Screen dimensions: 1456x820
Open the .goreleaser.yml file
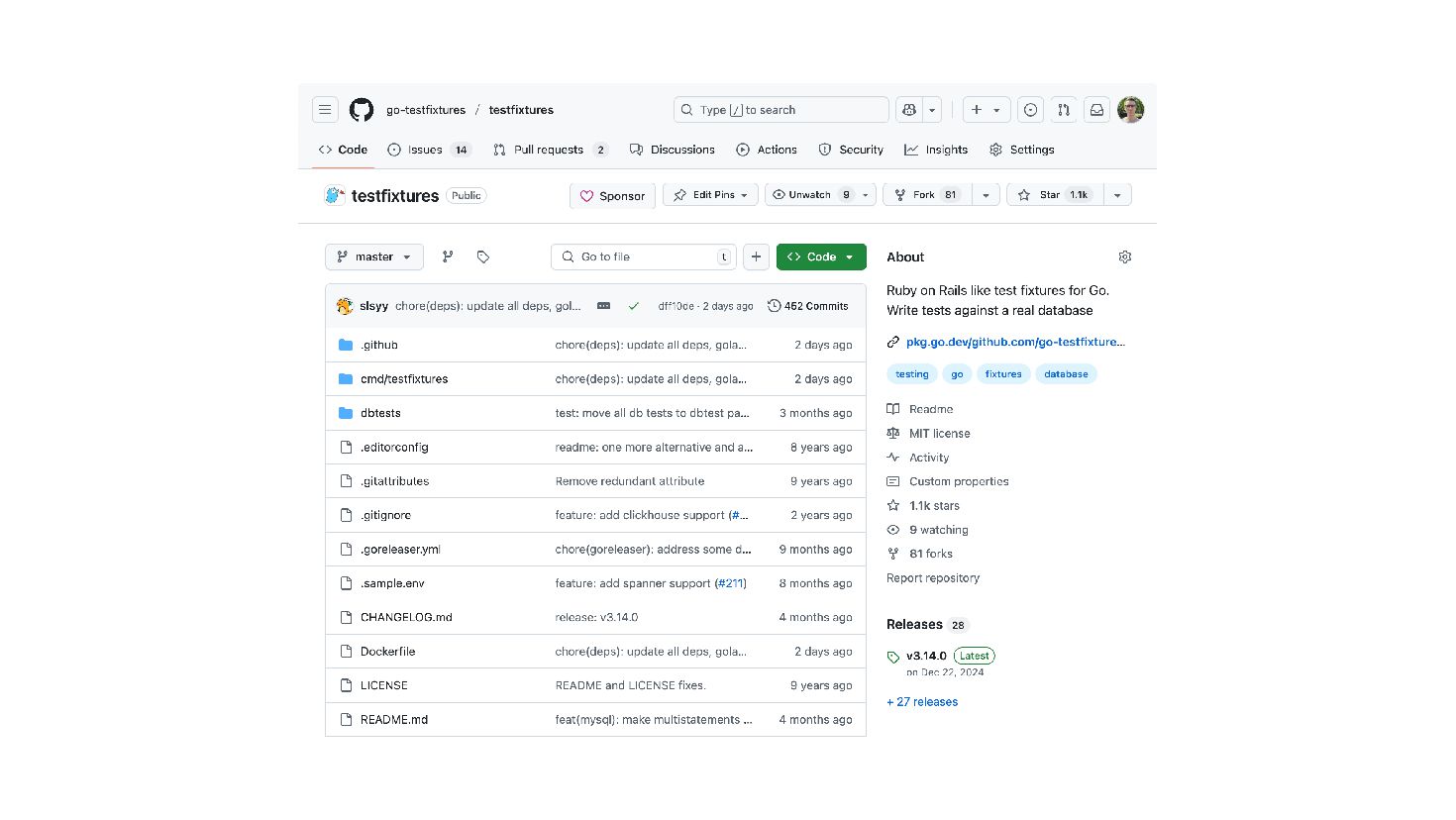400,550
